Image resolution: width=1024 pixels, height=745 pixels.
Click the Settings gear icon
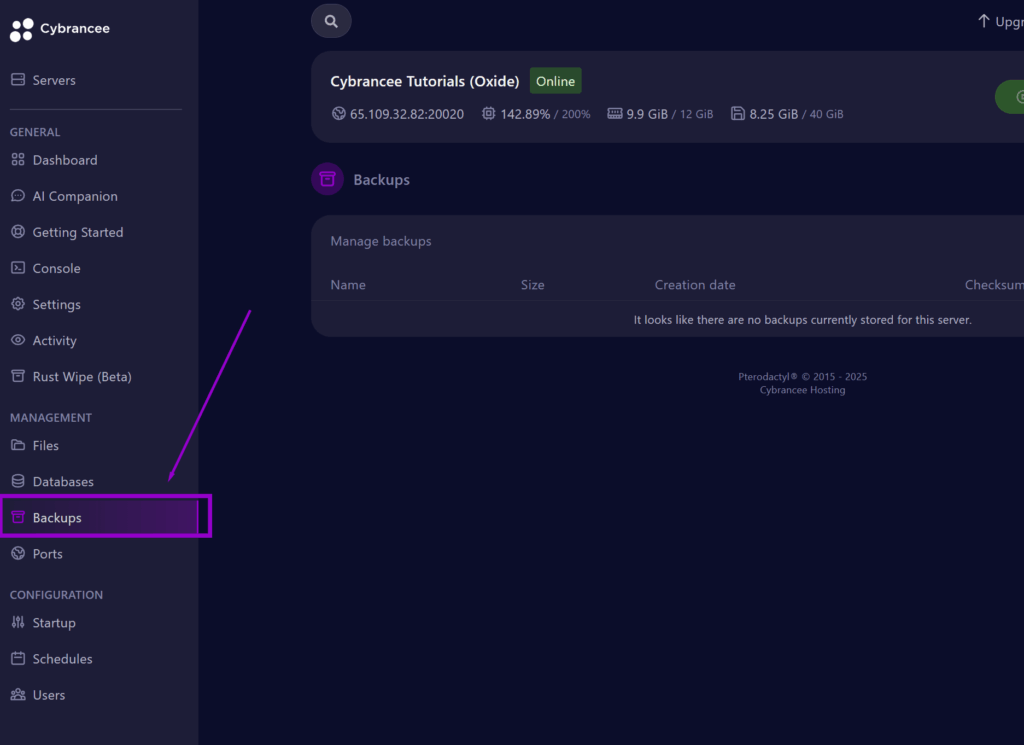tap(18, 304)
